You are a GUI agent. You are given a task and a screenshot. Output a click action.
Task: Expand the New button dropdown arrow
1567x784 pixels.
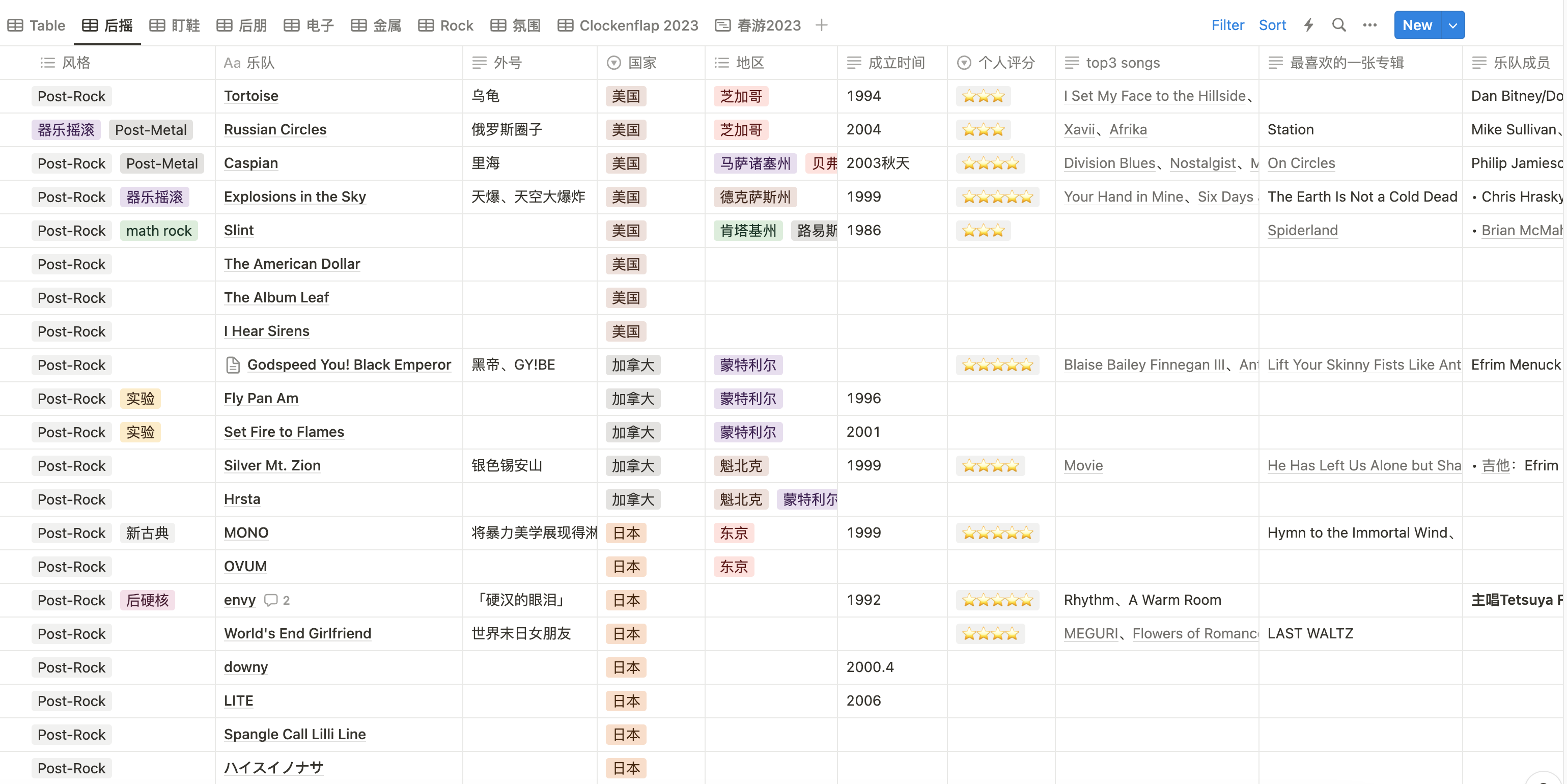pyautogui.click(x=1452, y=25)
